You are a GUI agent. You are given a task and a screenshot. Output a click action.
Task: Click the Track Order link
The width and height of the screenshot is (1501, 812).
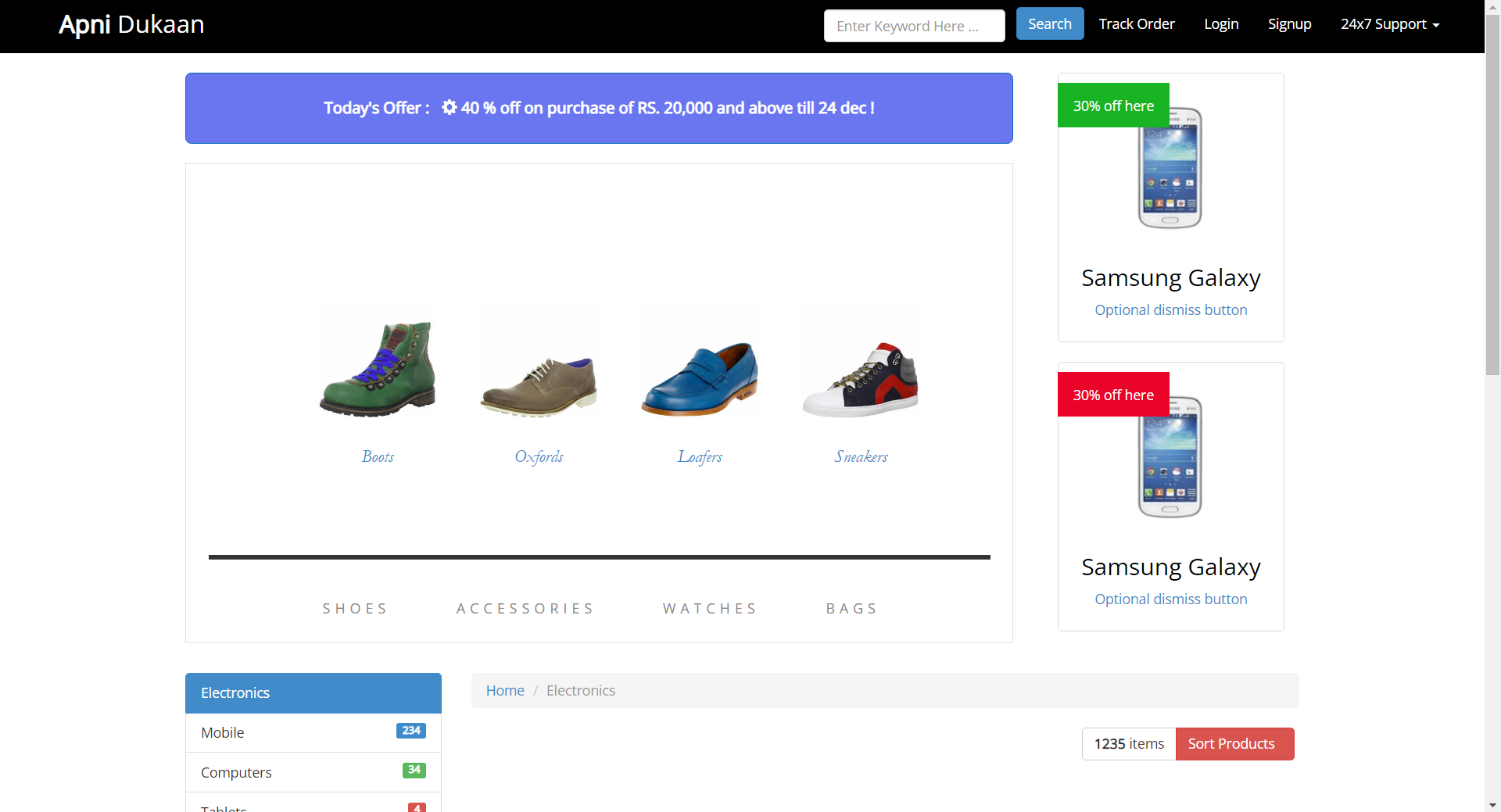click(x=1137, y=23)
